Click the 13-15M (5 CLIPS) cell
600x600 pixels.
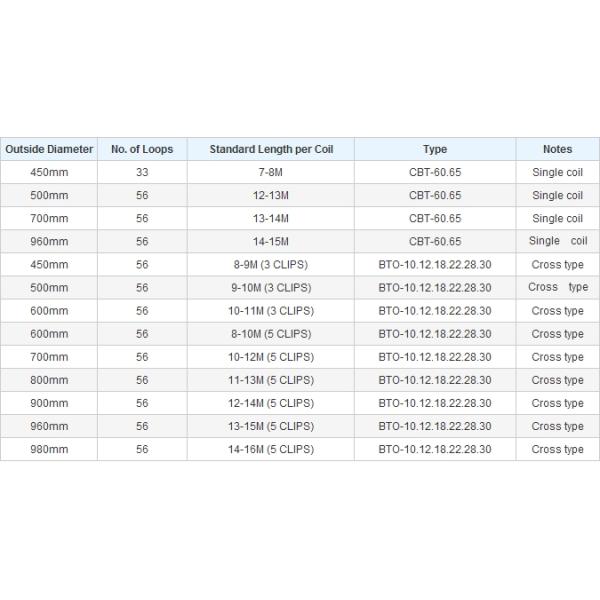(x=270, y=426)
